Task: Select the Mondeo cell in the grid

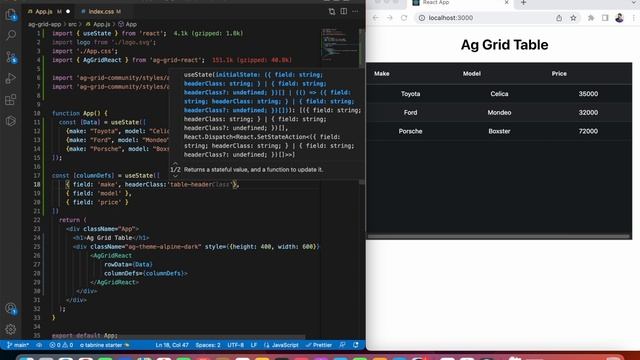Action: tap(499, 113)
